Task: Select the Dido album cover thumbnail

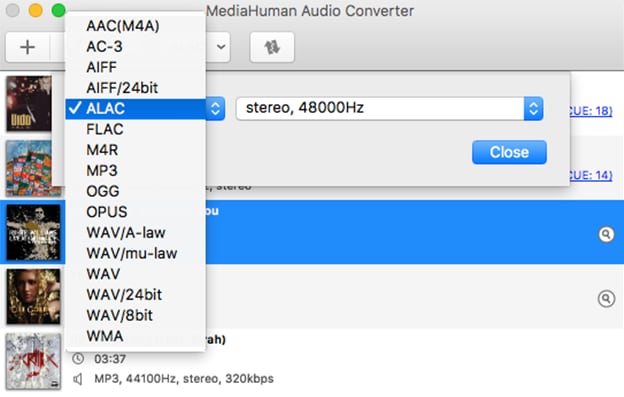Action: [29, 104]
